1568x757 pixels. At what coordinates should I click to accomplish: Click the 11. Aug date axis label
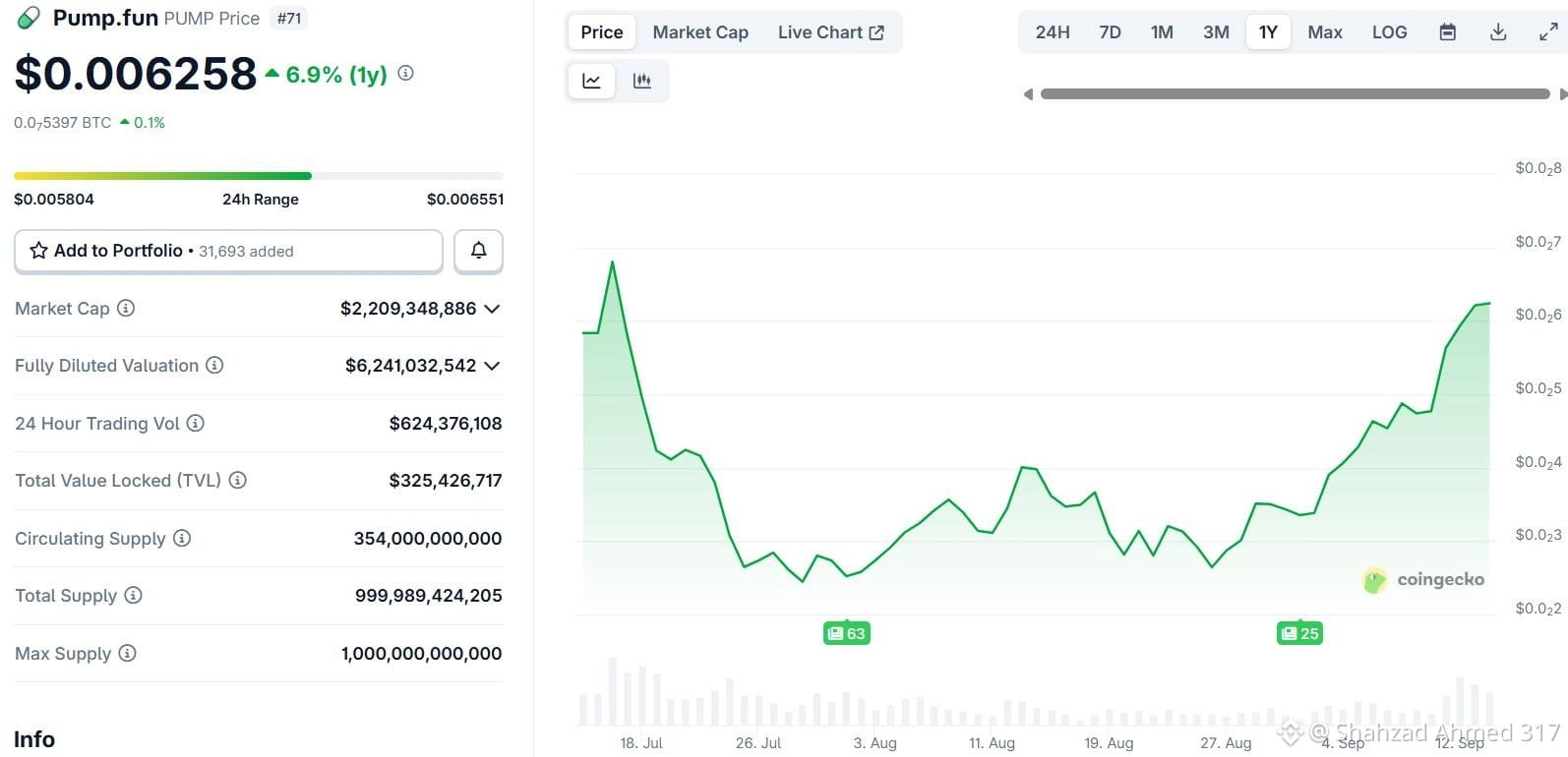click(992, 743)
